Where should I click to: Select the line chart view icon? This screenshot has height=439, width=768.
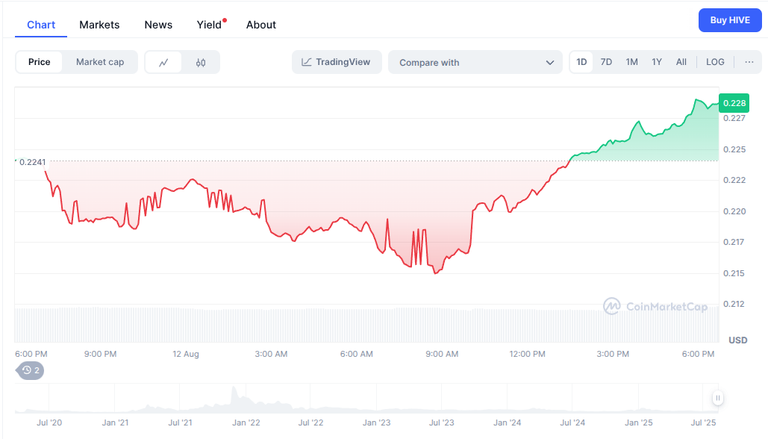point(164,62)
